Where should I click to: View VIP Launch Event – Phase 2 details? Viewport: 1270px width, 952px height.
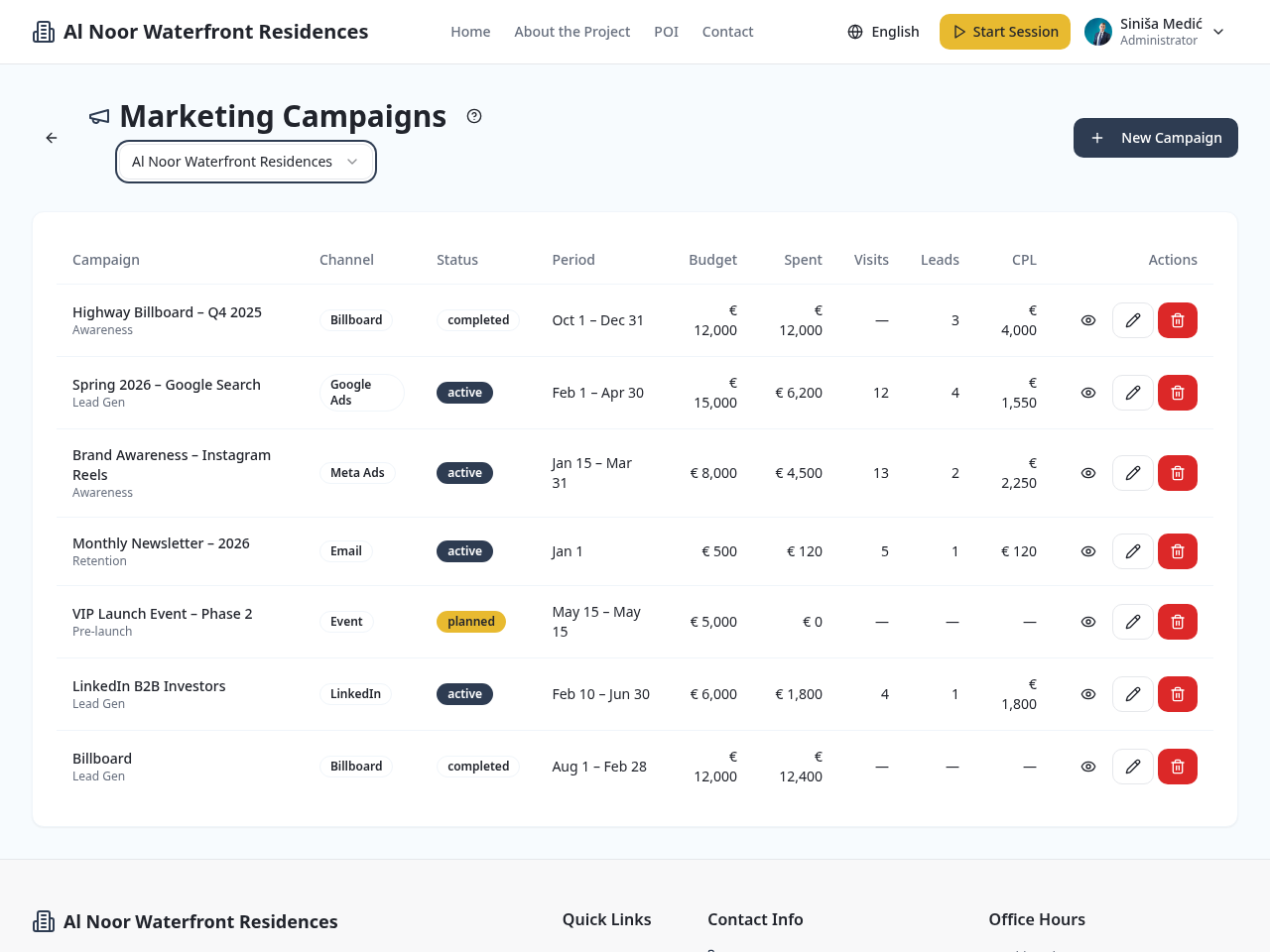pos(1088,622)
